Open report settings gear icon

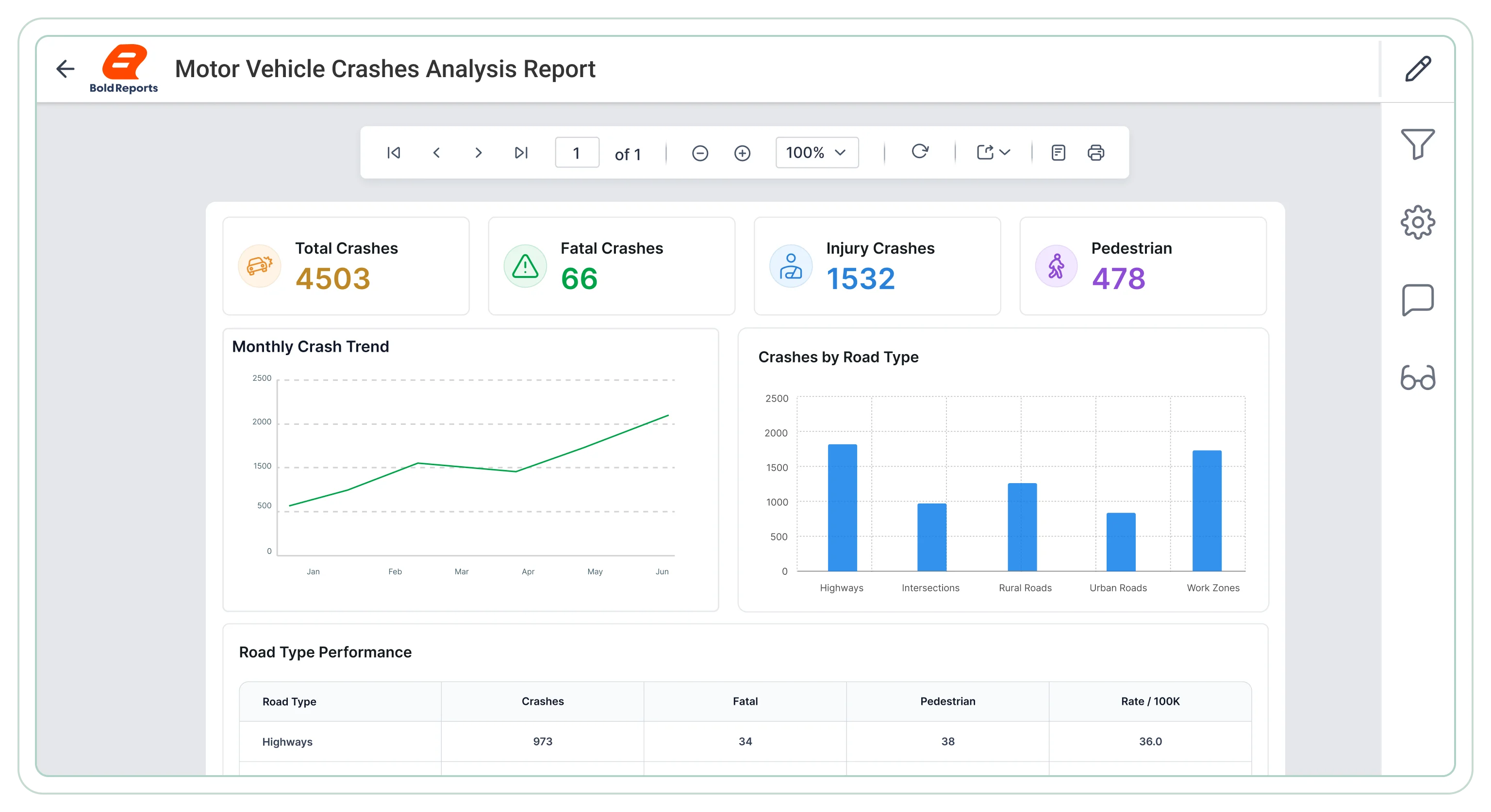coord(1418,222)
